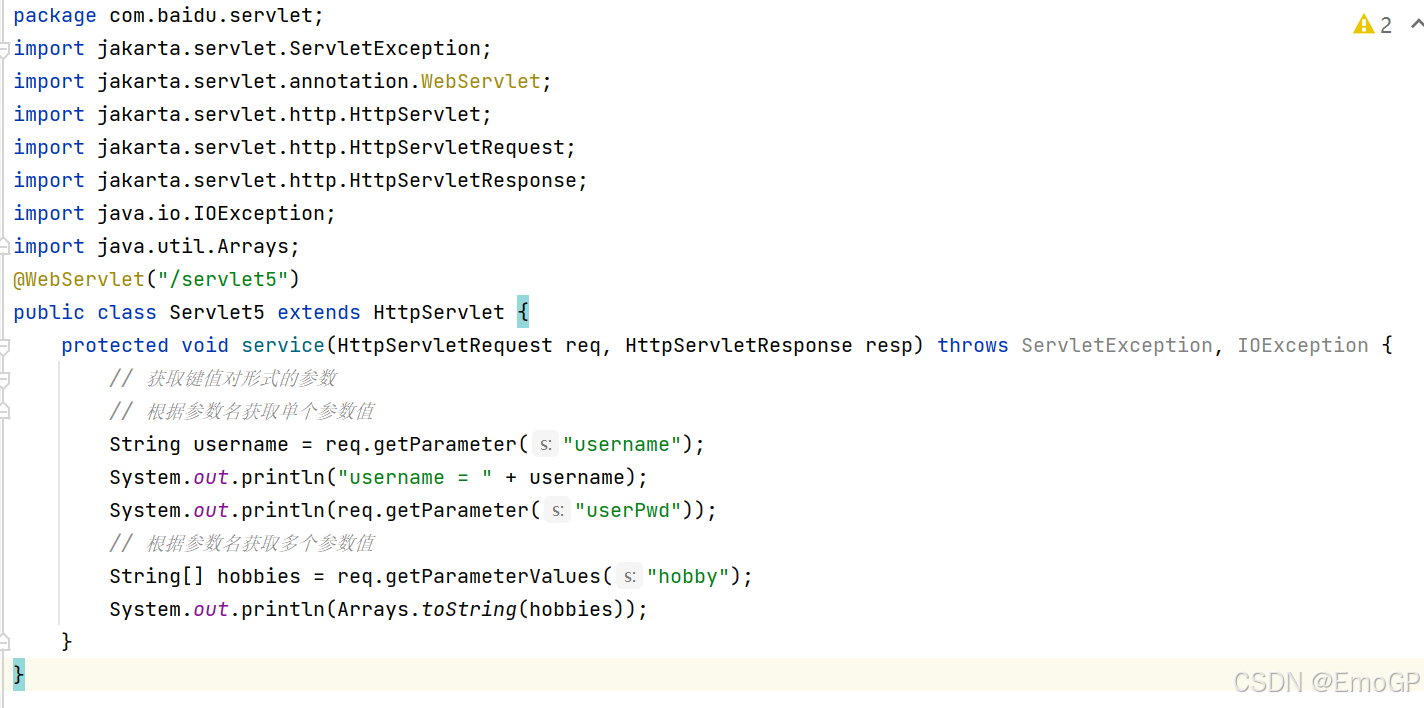Collapse the service method fold marker
Viewport: 1424px width, 708px height.
click(5, 345)
